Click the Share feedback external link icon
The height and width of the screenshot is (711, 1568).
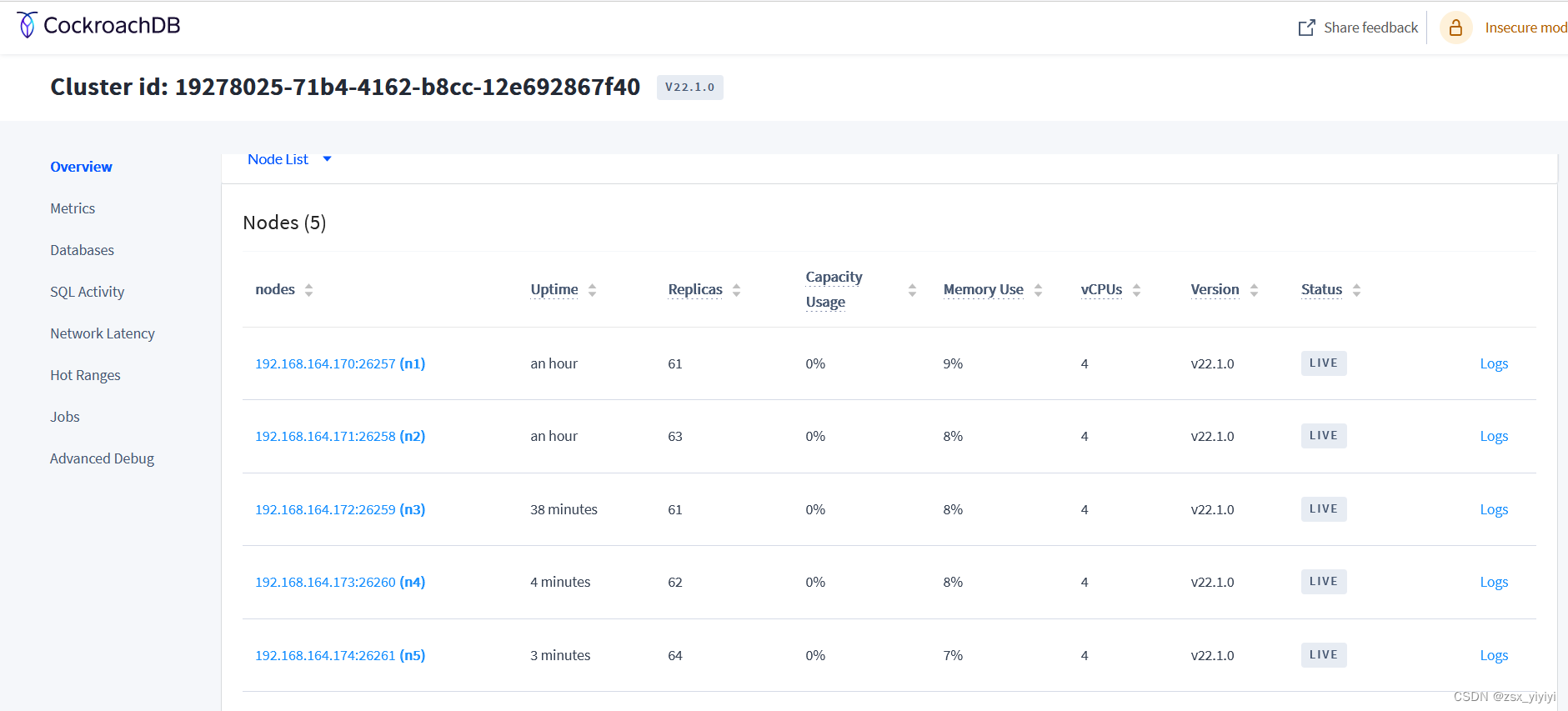1306,28
